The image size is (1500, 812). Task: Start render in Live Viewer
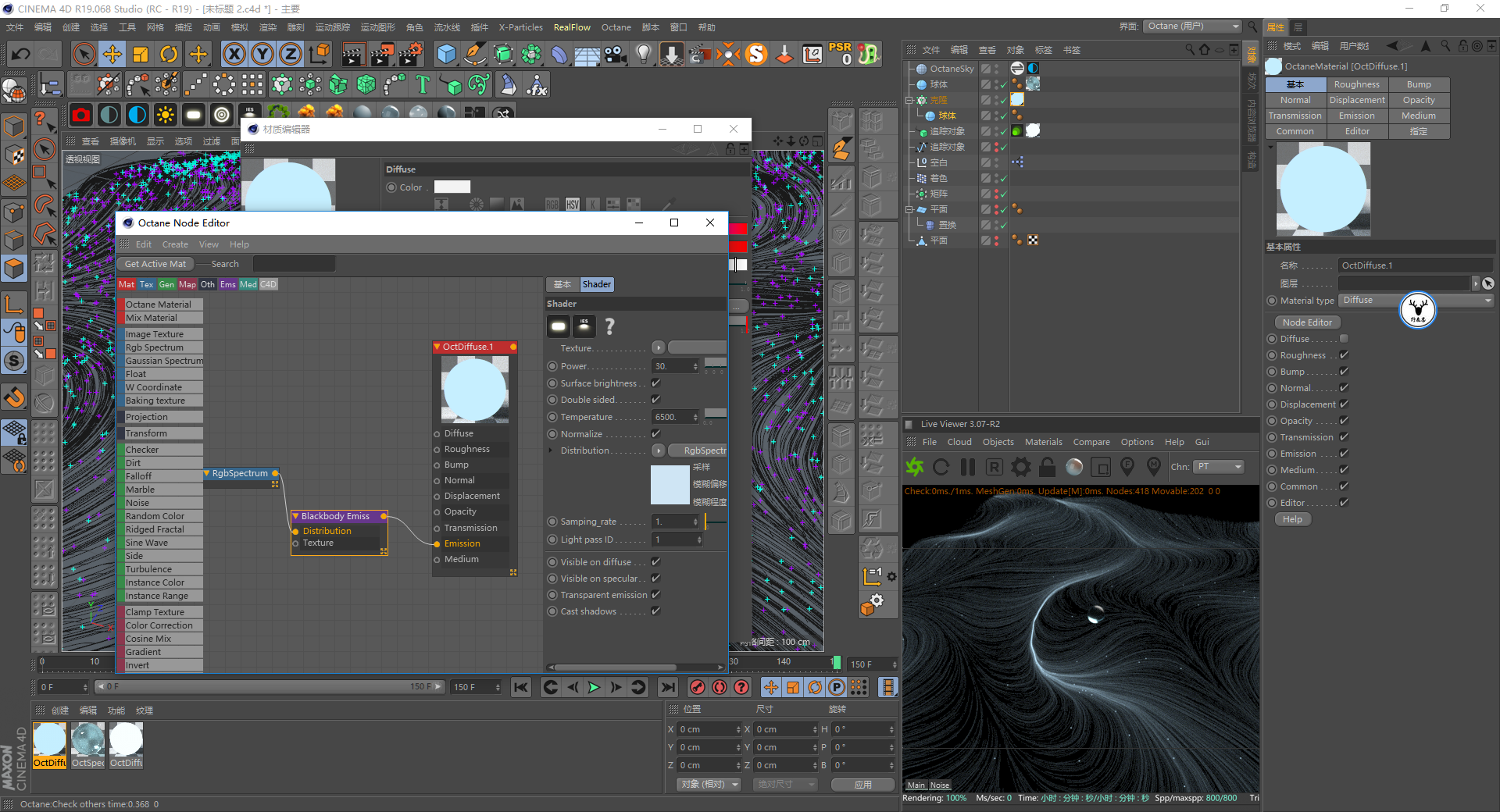(915, 467)
